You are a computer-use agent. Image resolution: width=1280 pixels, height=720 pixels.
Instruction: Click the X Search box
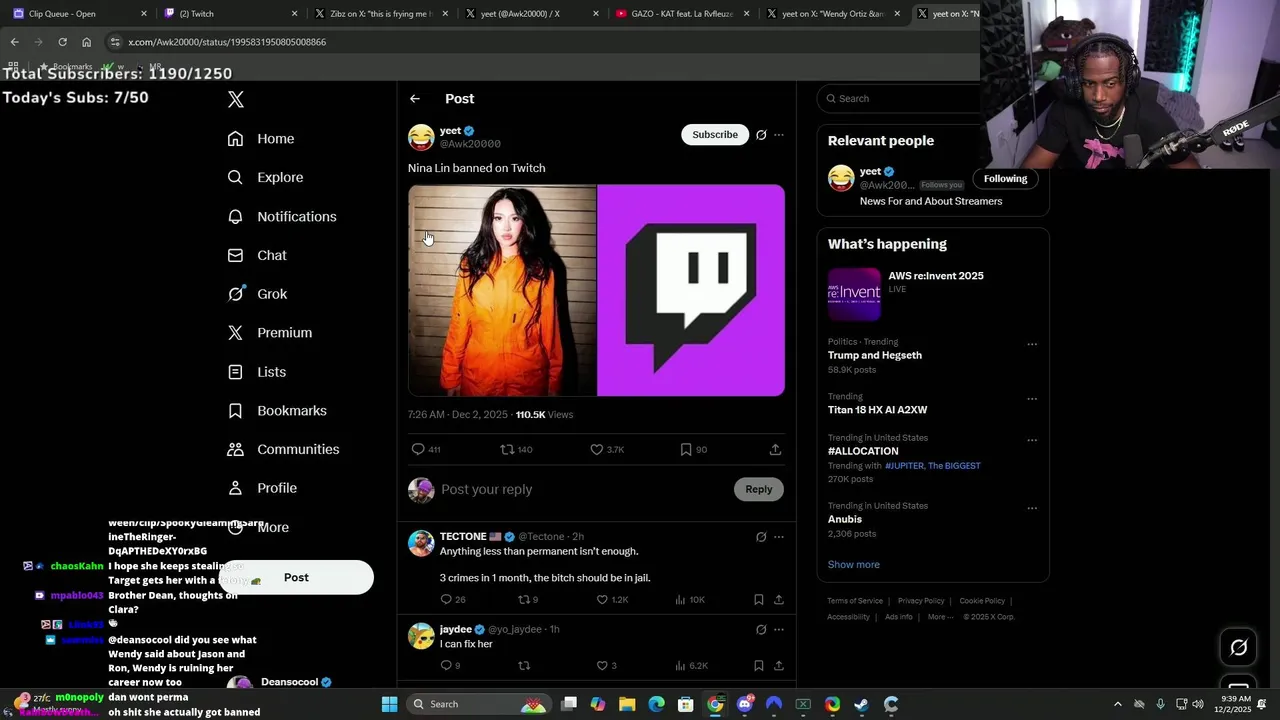coord(900,98)
